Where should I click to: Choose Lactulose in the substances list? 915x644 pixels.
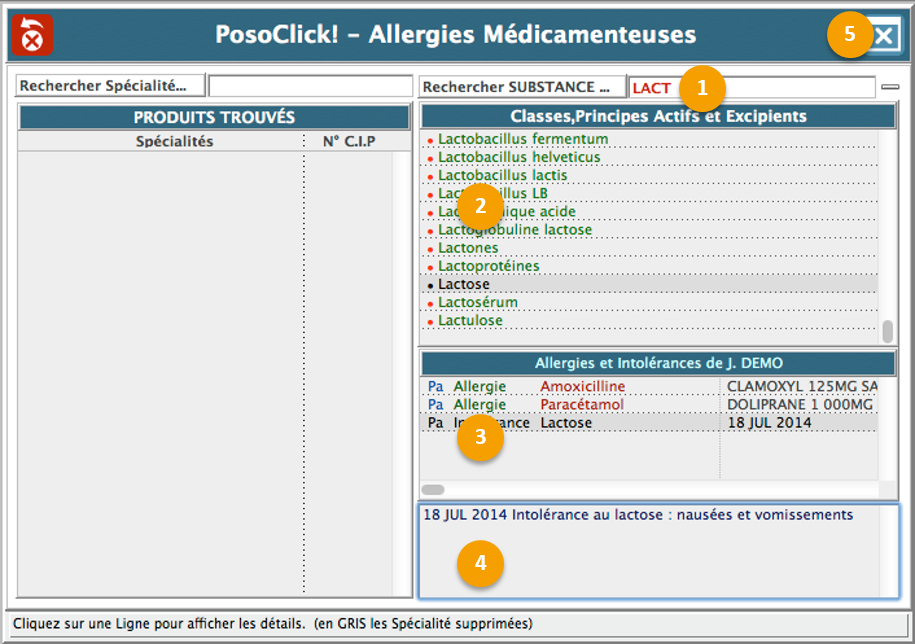(x=470, y=321)
